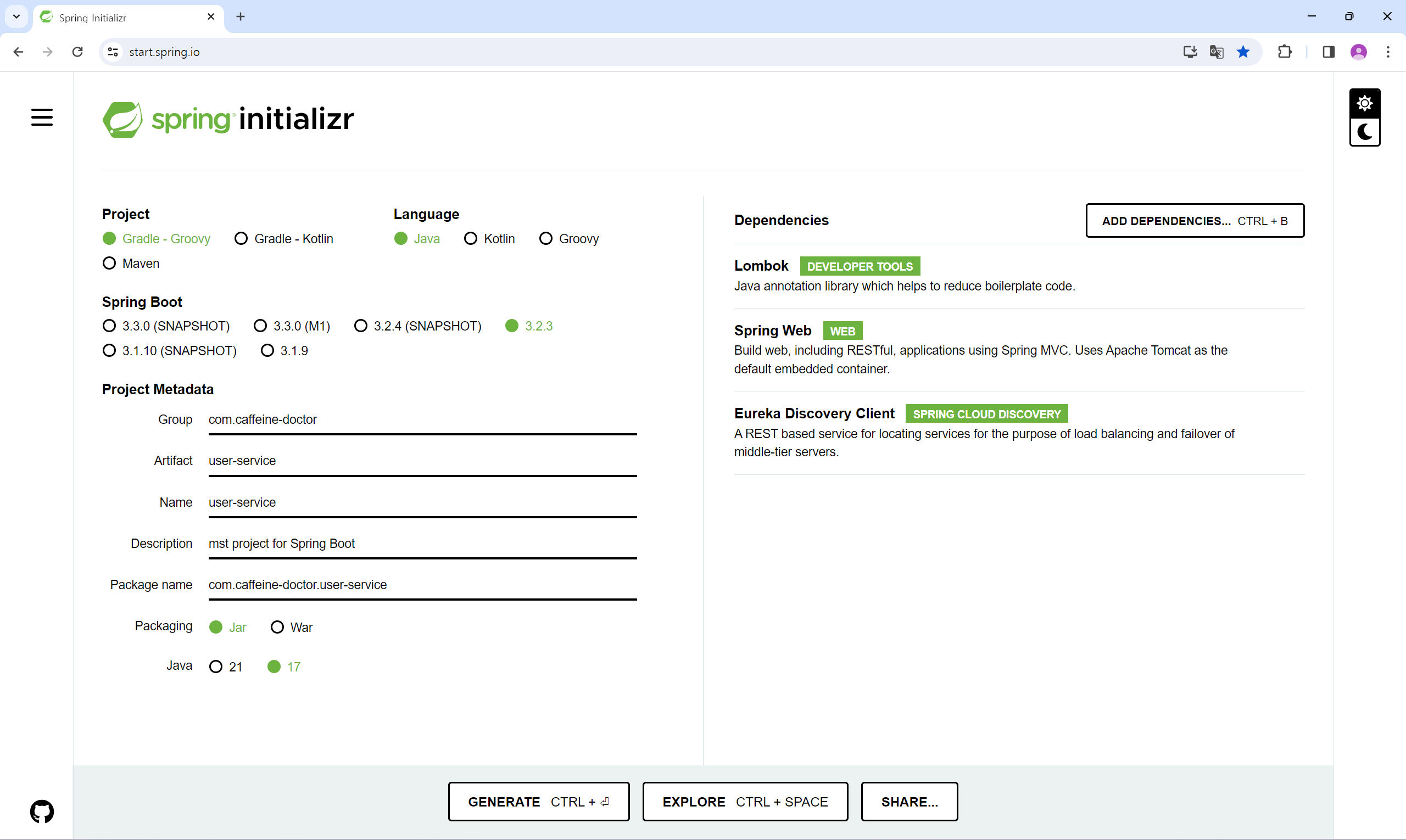Open the browser extensions puzzle icon
Viewport: 1406px width, 840px height.
[x=1284, y=52]
